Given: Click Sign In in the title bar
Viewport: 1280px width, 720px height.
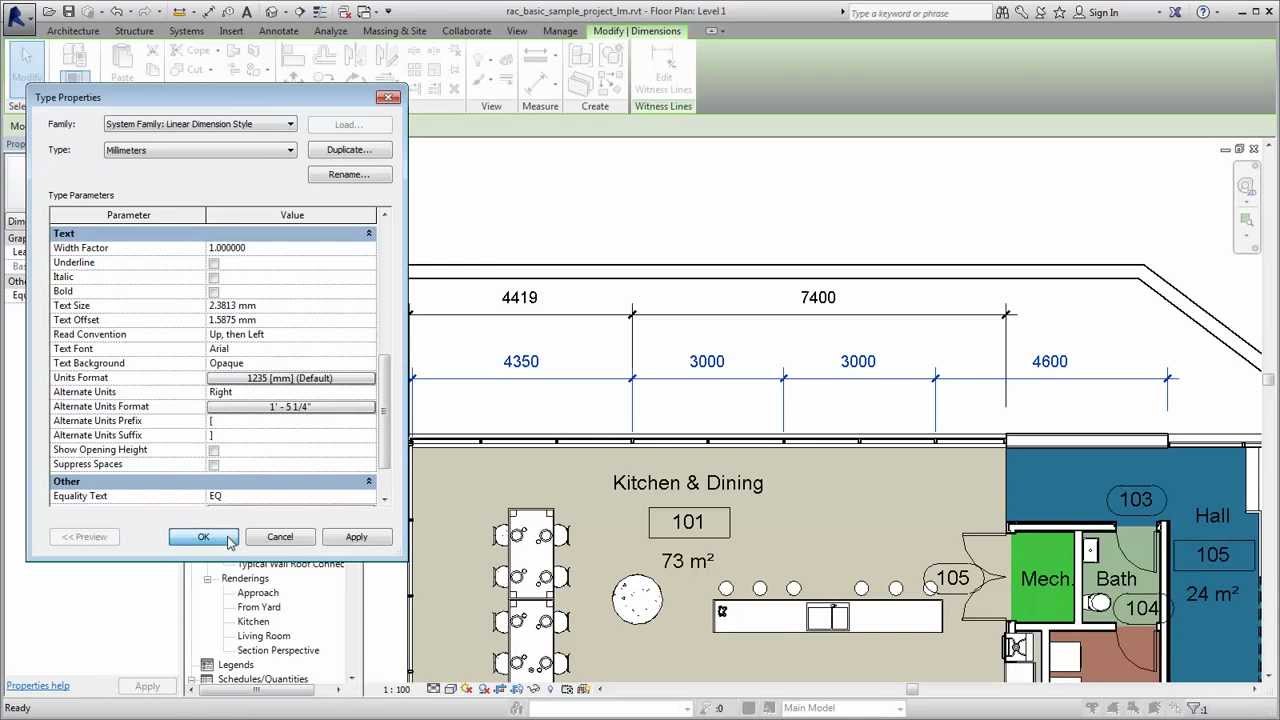Looking at the screenshot, I should (x=1104, y=13).
